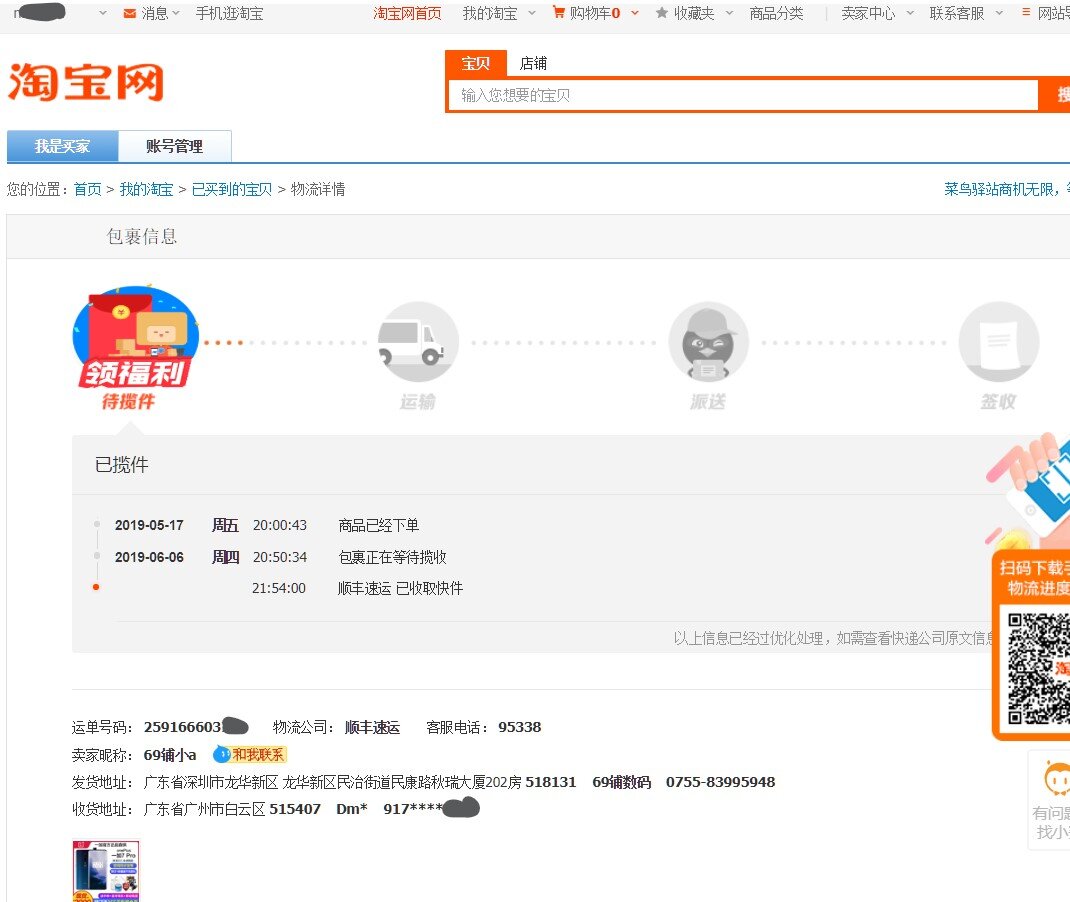Click the grey transport truck icon
Image resolution: width=1070 pixels, height=902 pixels.
[418, 341]
